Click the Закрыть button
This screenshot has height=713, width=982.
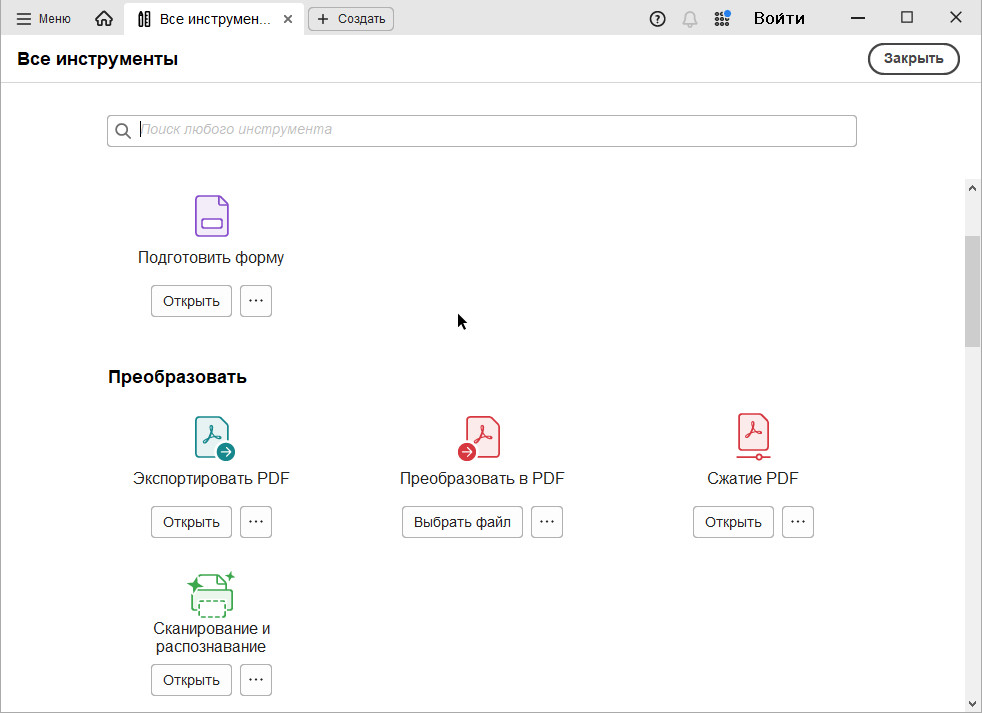click(913, 59)
